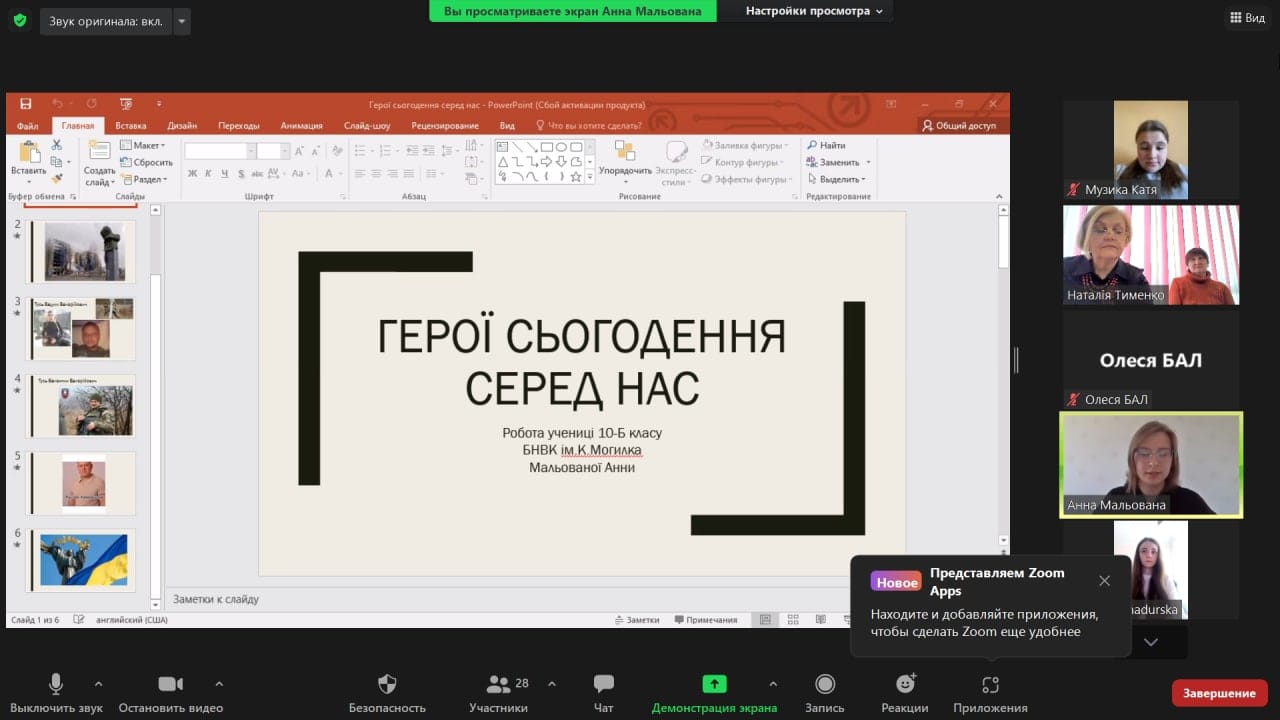
Task: Open the audio options arrow beside microphone
Action: 98,684
